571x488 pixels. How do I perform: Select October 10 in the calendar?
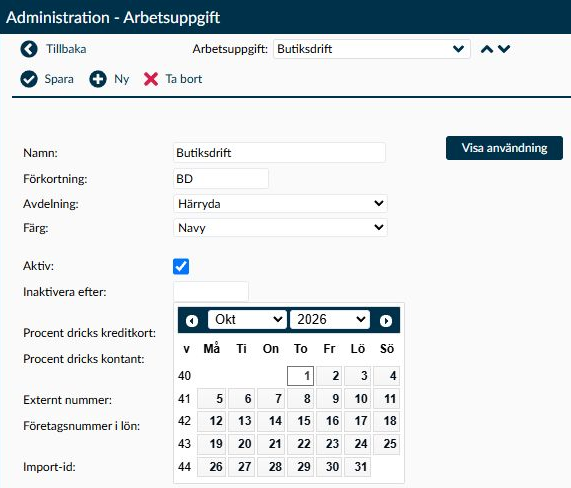[x=358, y=399]
